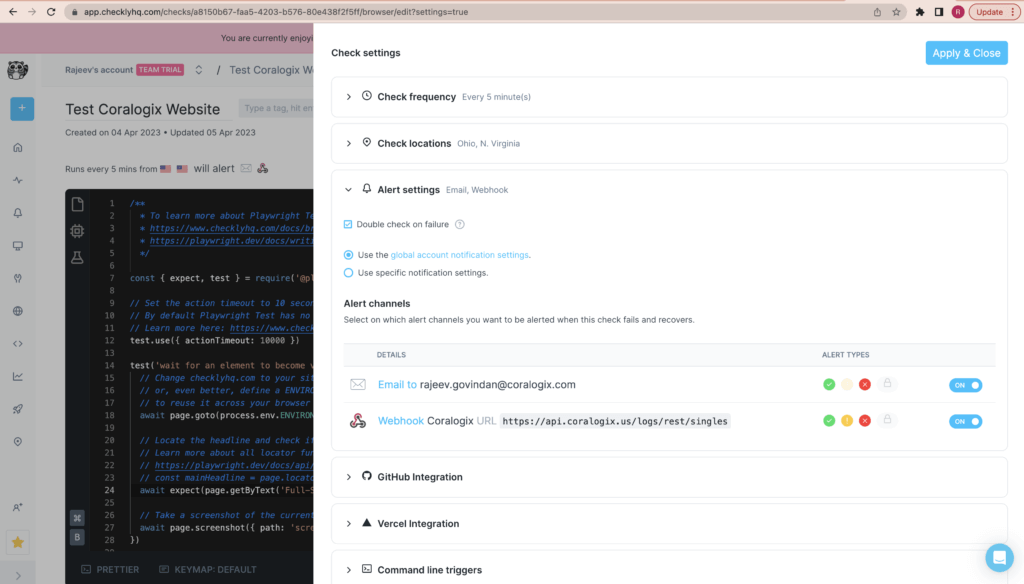
Task: Toggle Double check on failure checkbox
Action: (x=348, y=224)
